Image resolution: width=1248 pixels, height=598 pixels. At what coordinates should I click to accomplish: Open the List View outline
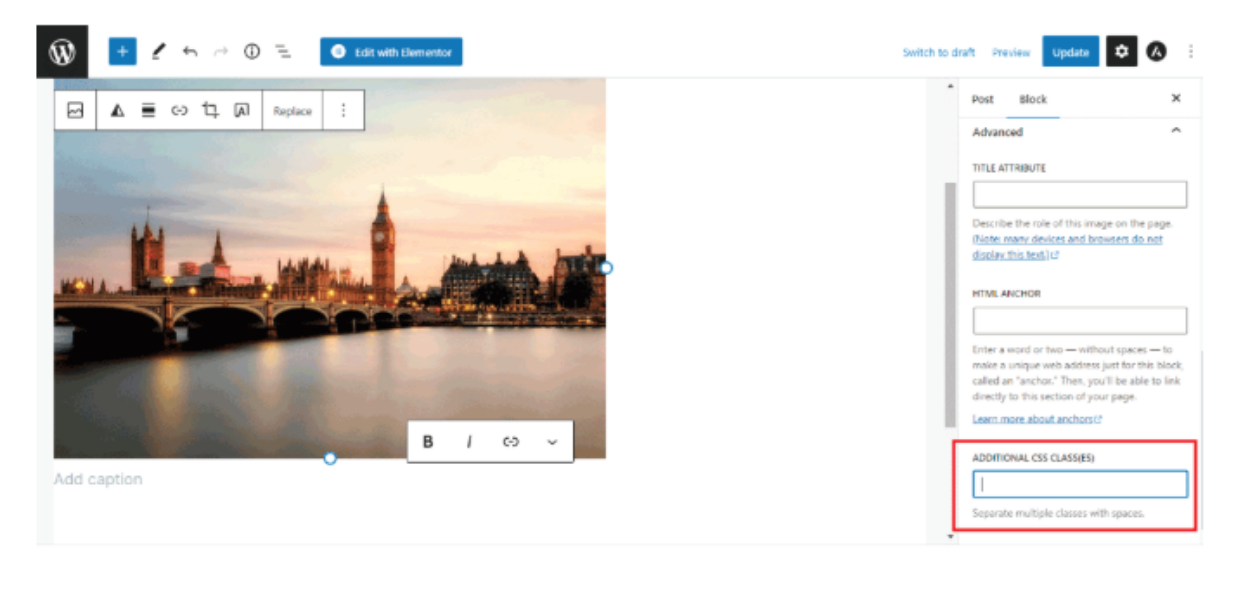pos(283,52)
